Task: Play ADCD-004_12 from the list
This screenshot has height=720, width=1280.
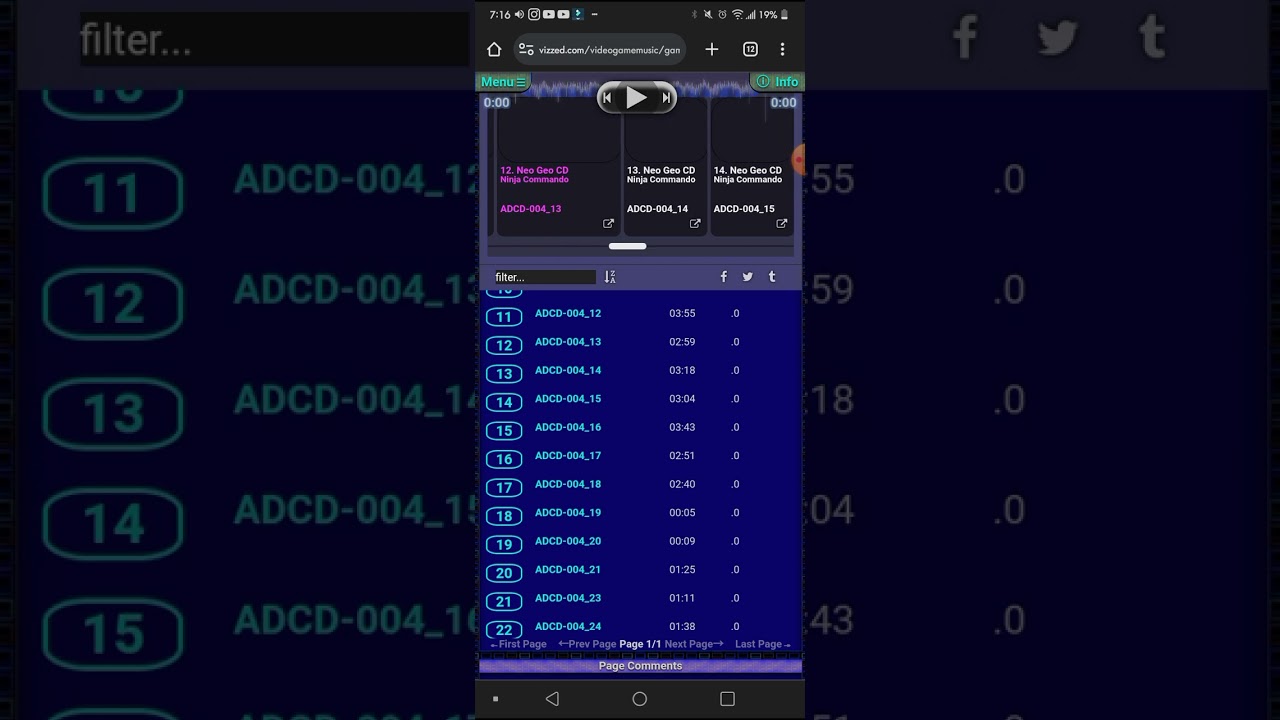Action: pyautogui.click(x=568, y=313)
